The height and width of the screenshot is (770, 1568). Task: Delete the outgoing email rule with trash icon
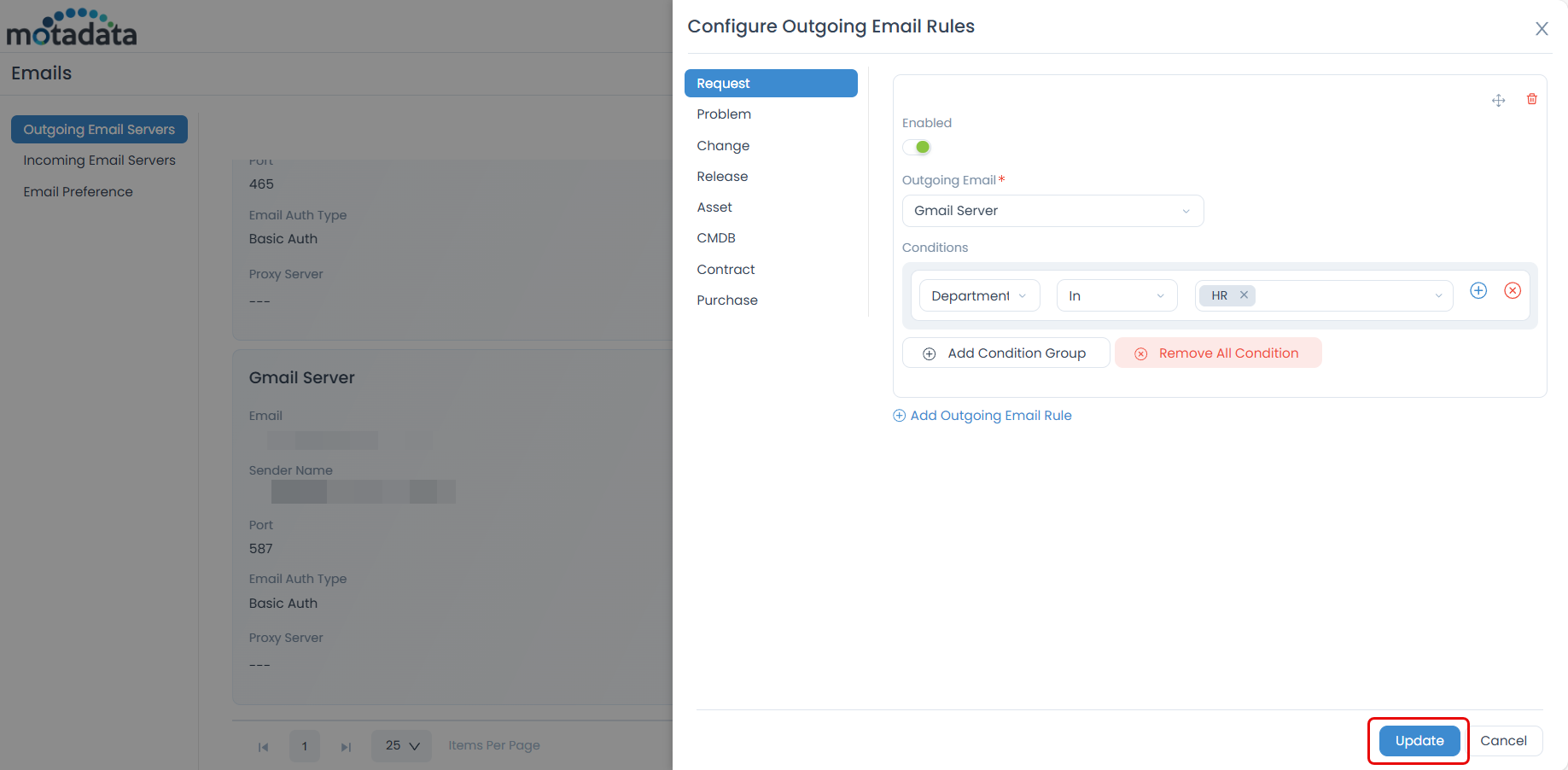[1532, 99]
